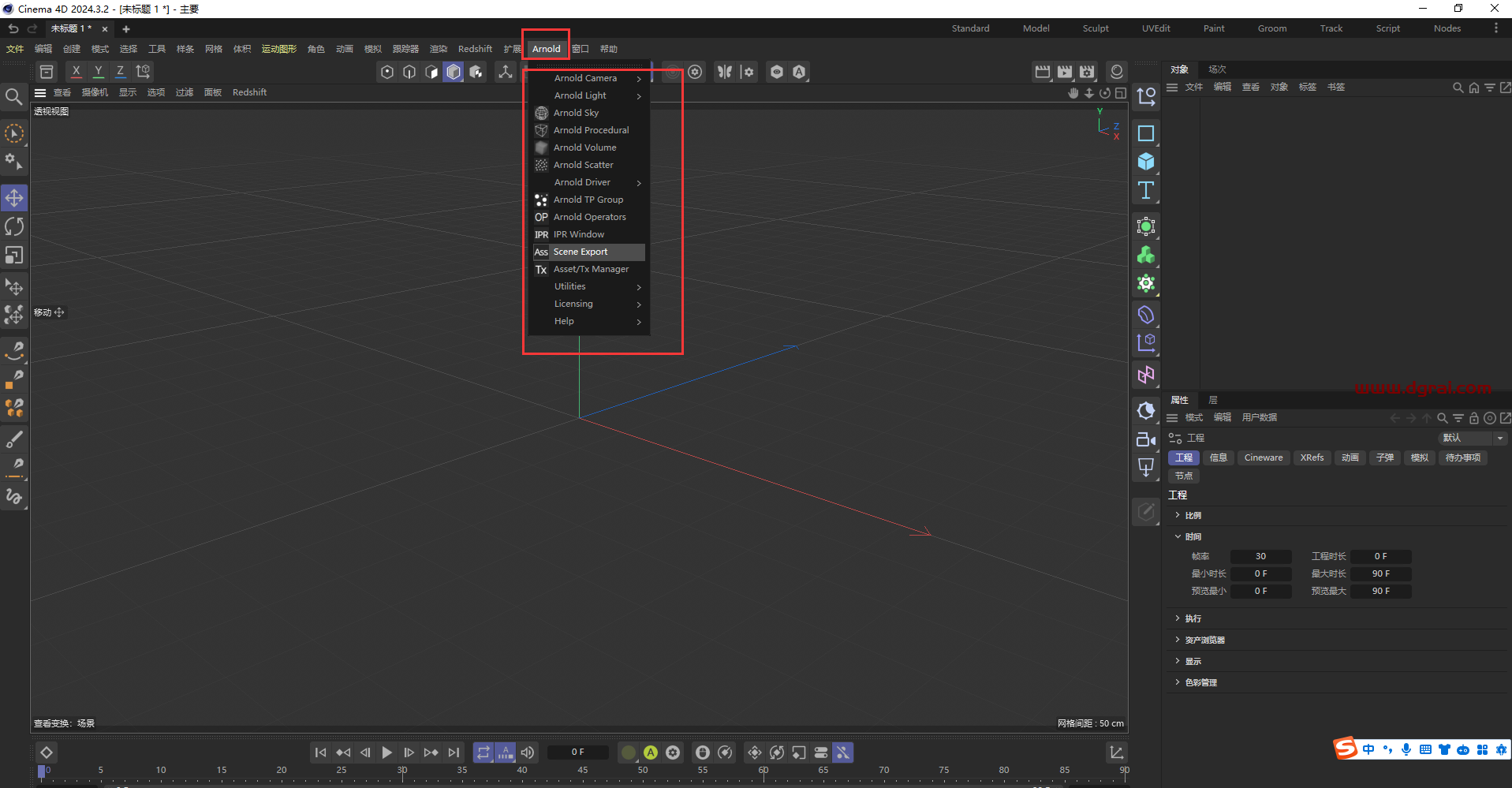1512x788 pixels.
Task: Select Arnold TP Group entry
Action: click(x=588, y=200)
